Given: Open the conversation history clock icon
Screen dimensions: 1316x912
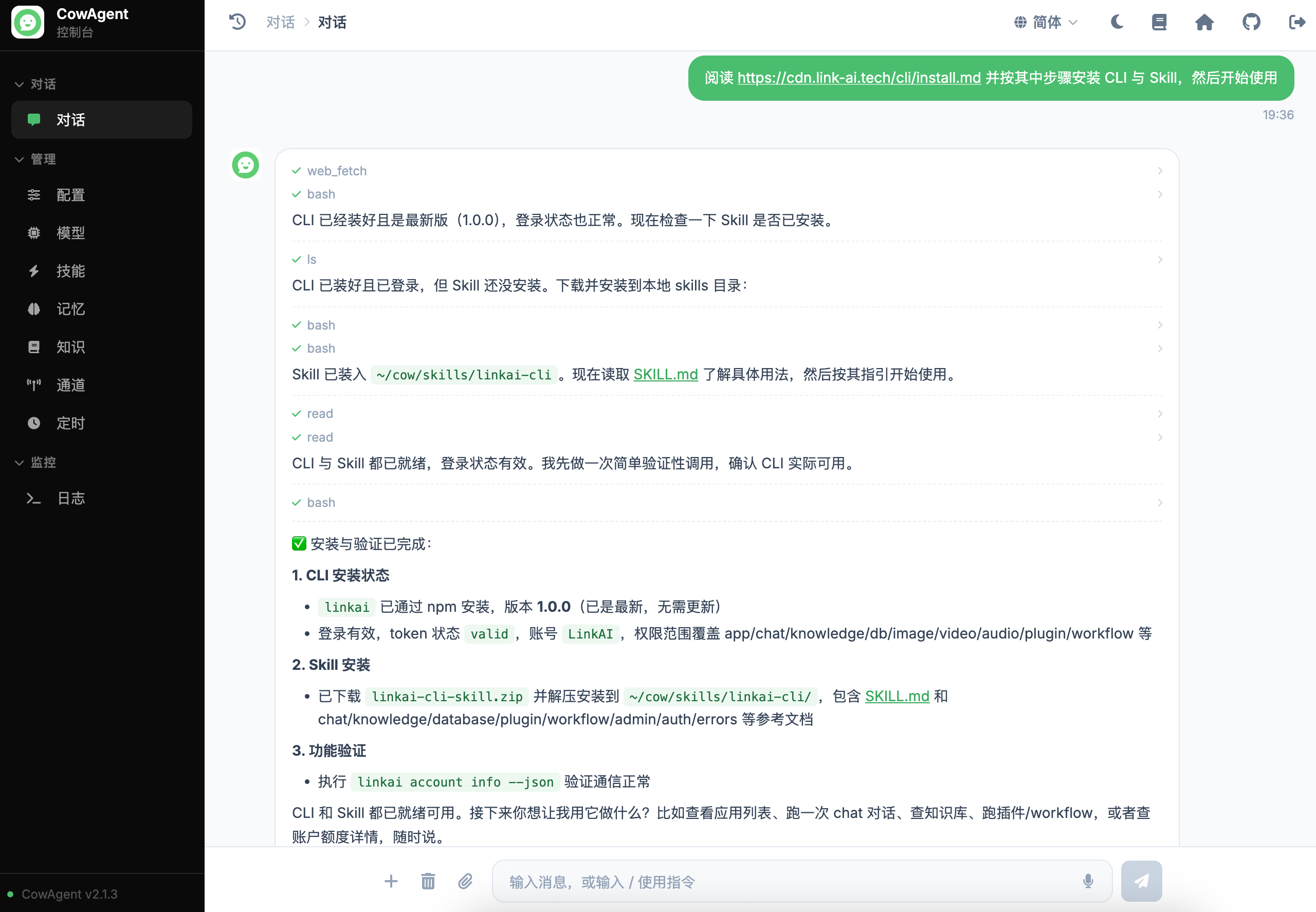Looking at the screenshot, I should click(x=237, y=22).
